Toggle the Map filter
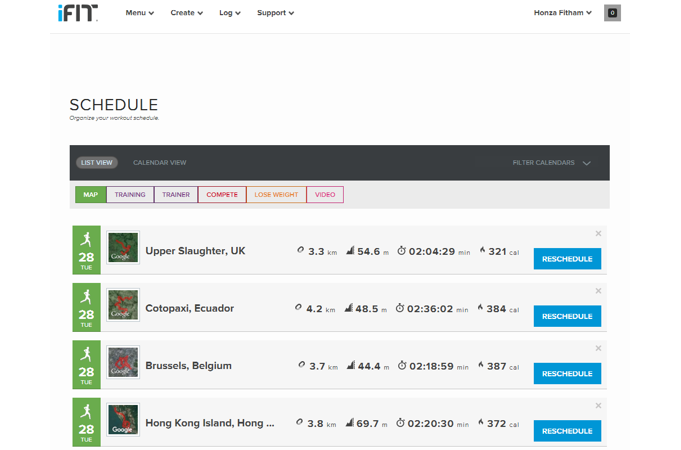Viewport: 681px width, 450px height. tap(90, 195)
